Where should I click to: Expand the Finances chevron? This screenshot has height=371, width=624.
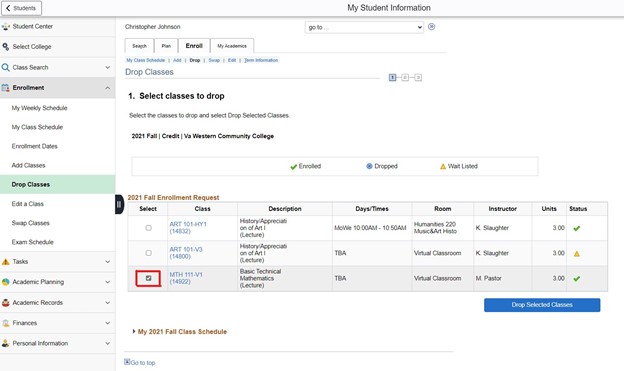pos(107,323)
